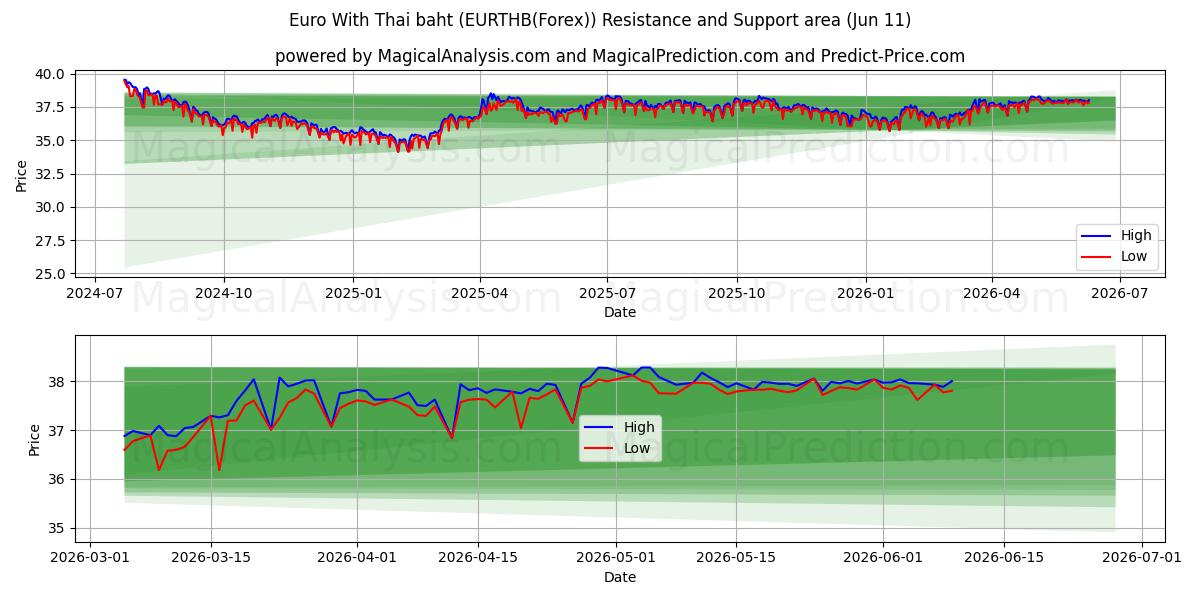Viewport: 1200px width, 600px height.
Task: Click the '27.5' price tick label
Action: click(x=52, y=241)
